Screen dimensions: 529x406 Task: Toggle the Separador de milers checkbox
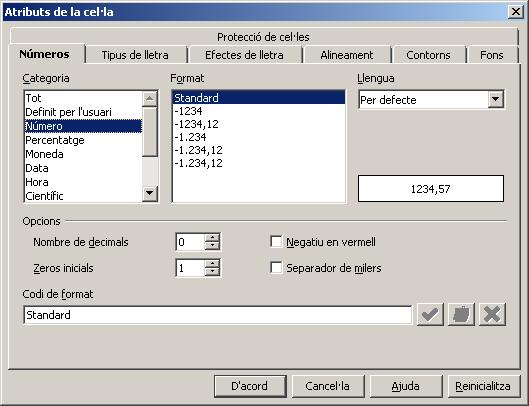pyautogui.click(x=276, y=268)
